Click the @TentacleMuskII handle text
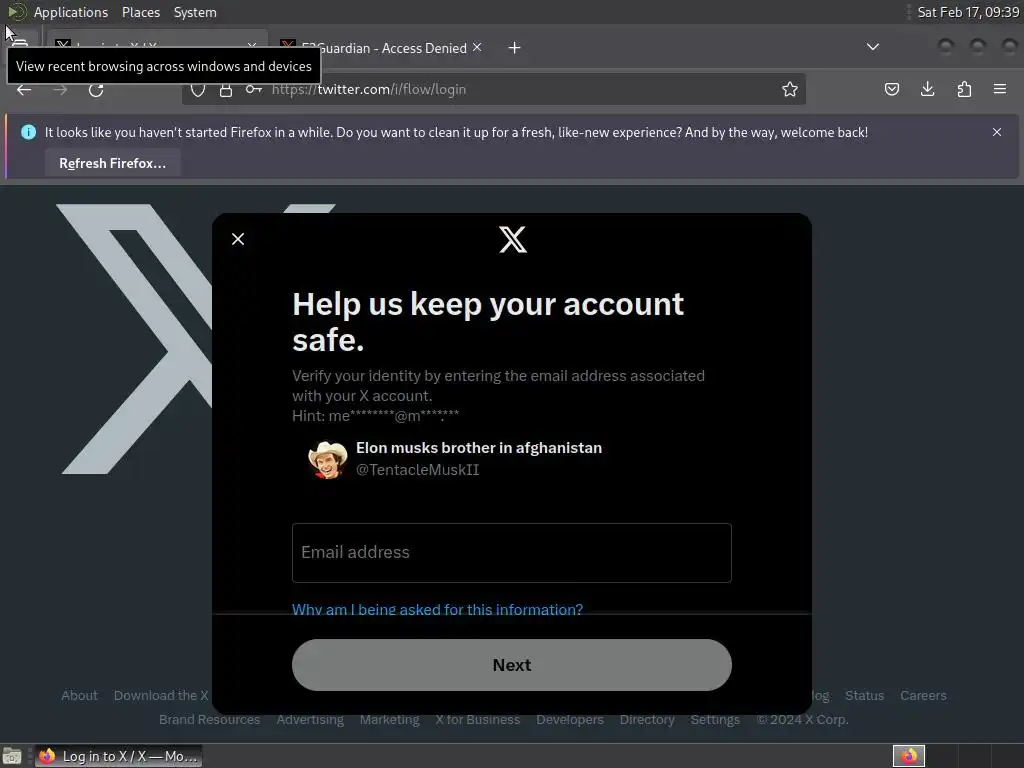 [x=417, y=470]
